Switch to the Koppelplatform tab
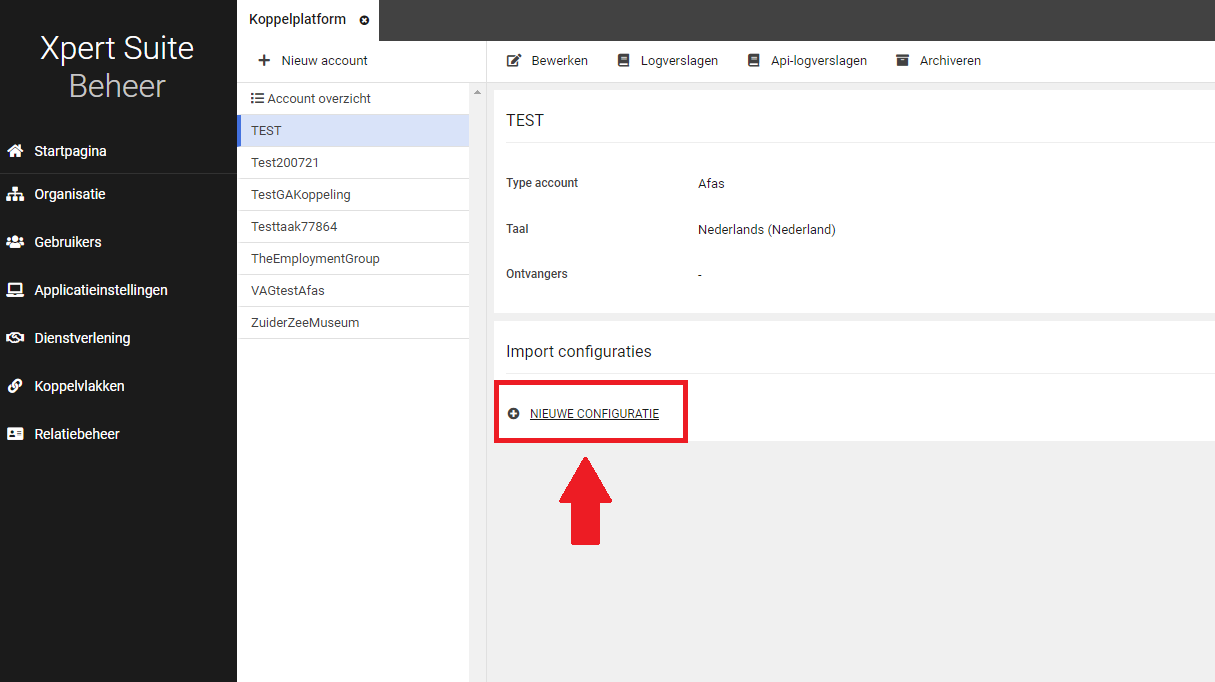 point(297,20)
